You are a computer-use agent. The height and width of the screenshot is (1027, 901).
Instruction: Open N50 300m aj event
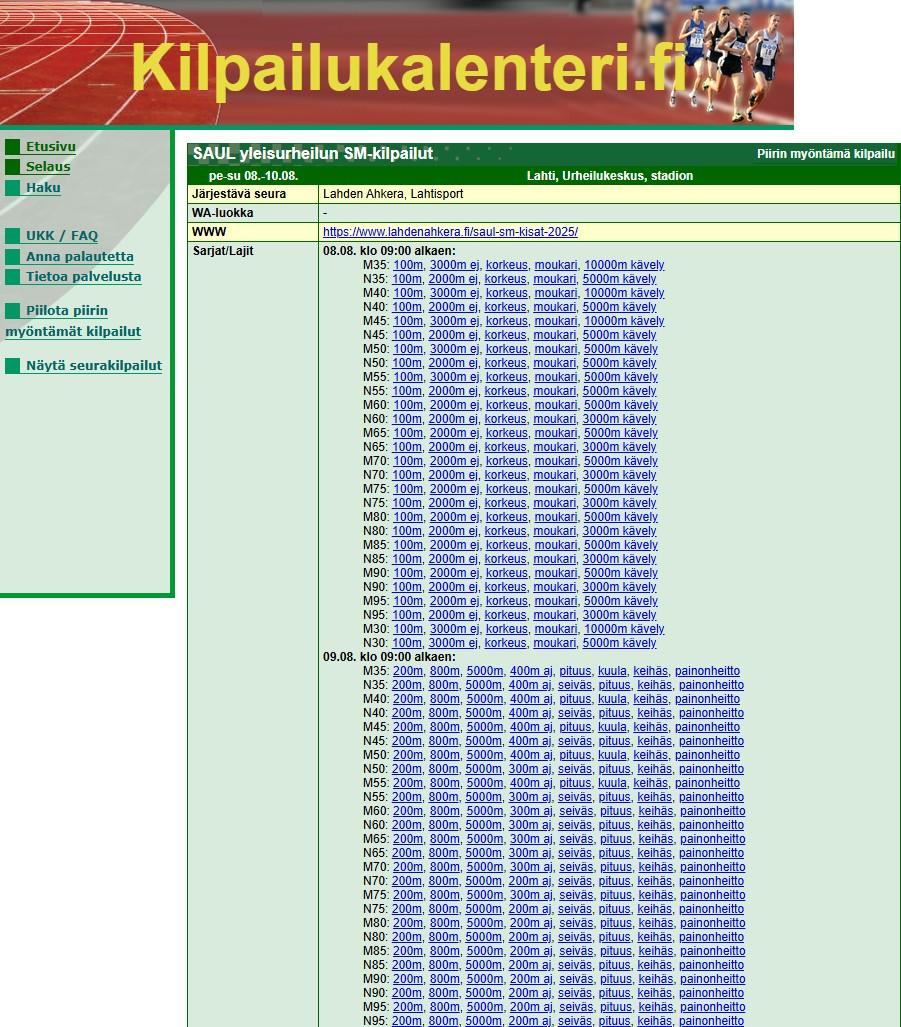[530, 769]
